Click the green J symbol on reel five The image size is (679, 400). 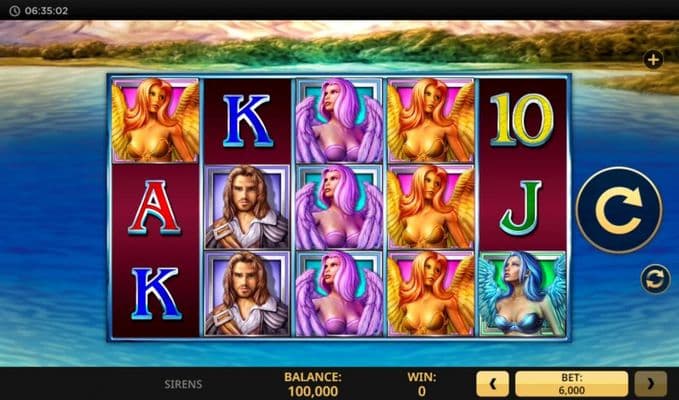[x=521, y=207]
